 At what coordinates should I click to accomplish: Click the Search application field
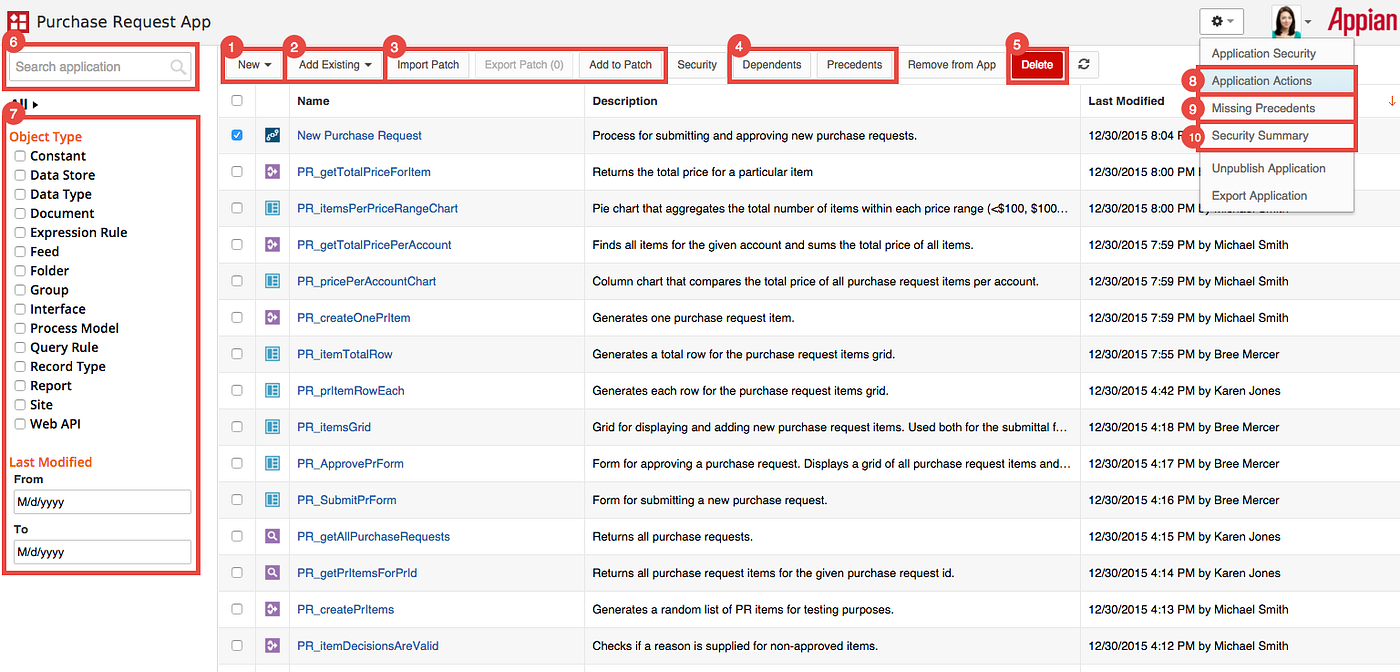click(99, 67)
